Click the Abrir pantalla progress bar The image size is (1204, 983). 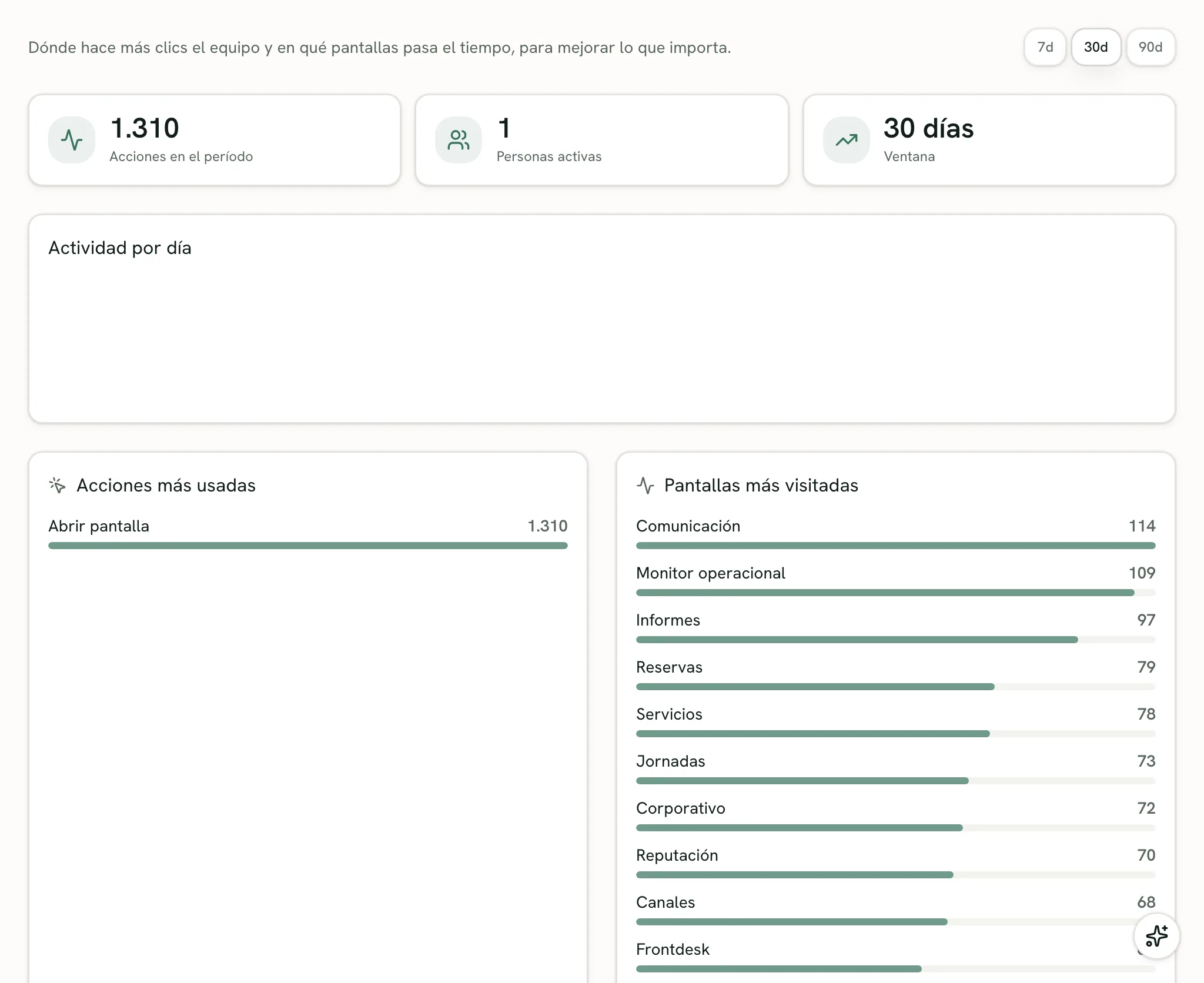coord(308,546)
